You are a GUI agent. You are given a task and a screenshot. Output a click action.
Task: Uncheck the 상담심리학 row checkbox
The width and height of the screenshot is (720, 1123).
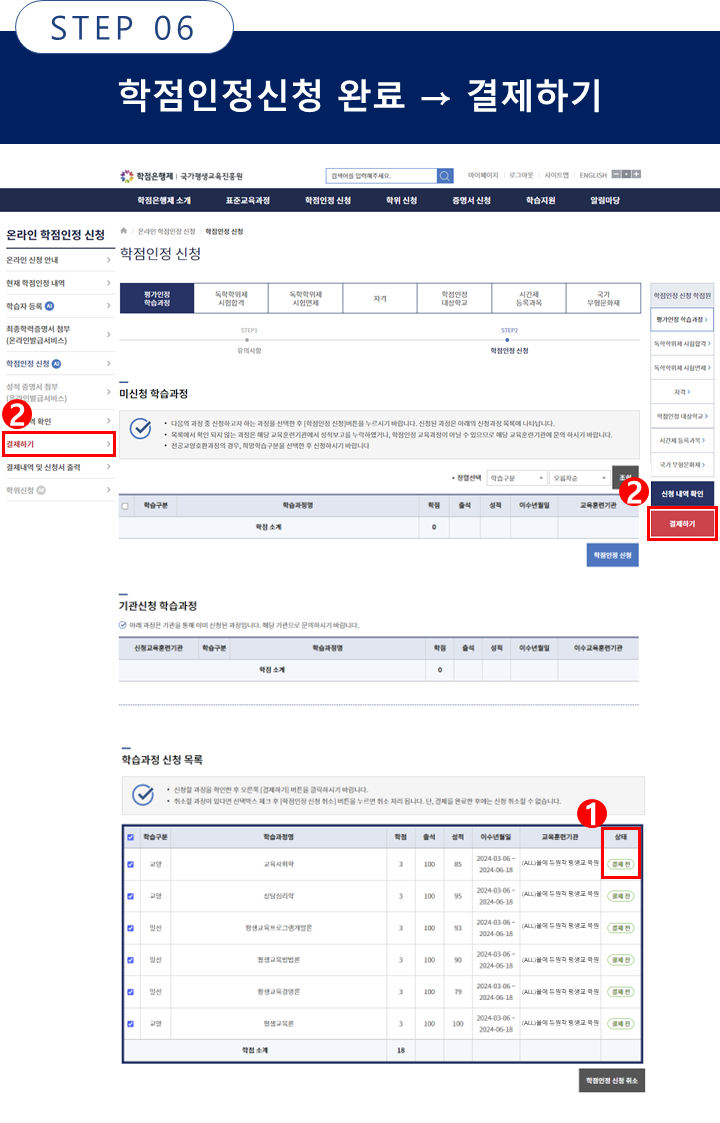coord(130,896)
